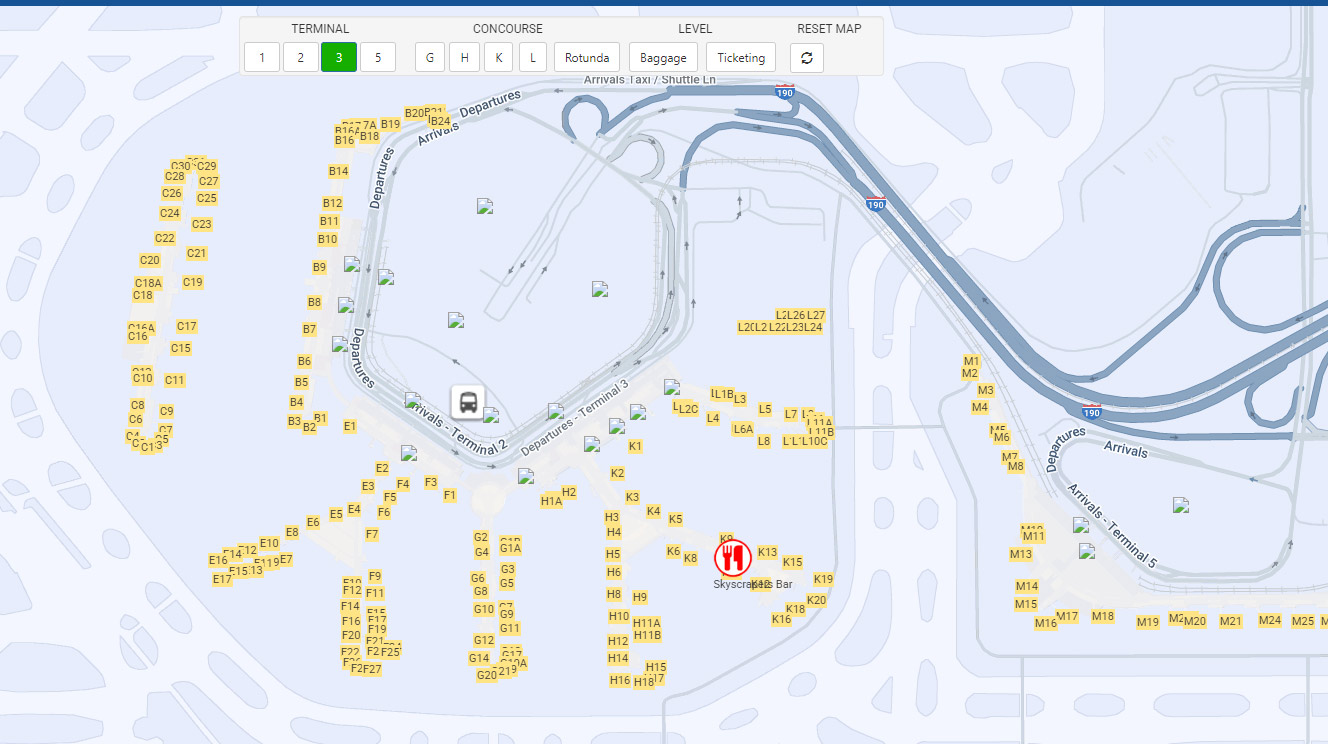Filter by Concourse K

point(498,58)
